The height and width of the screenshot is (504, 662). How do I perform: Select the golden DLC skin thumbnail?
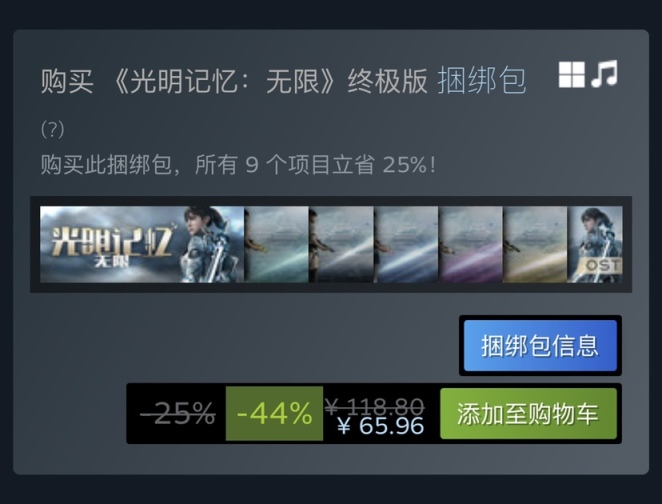[x=535, y=244]
